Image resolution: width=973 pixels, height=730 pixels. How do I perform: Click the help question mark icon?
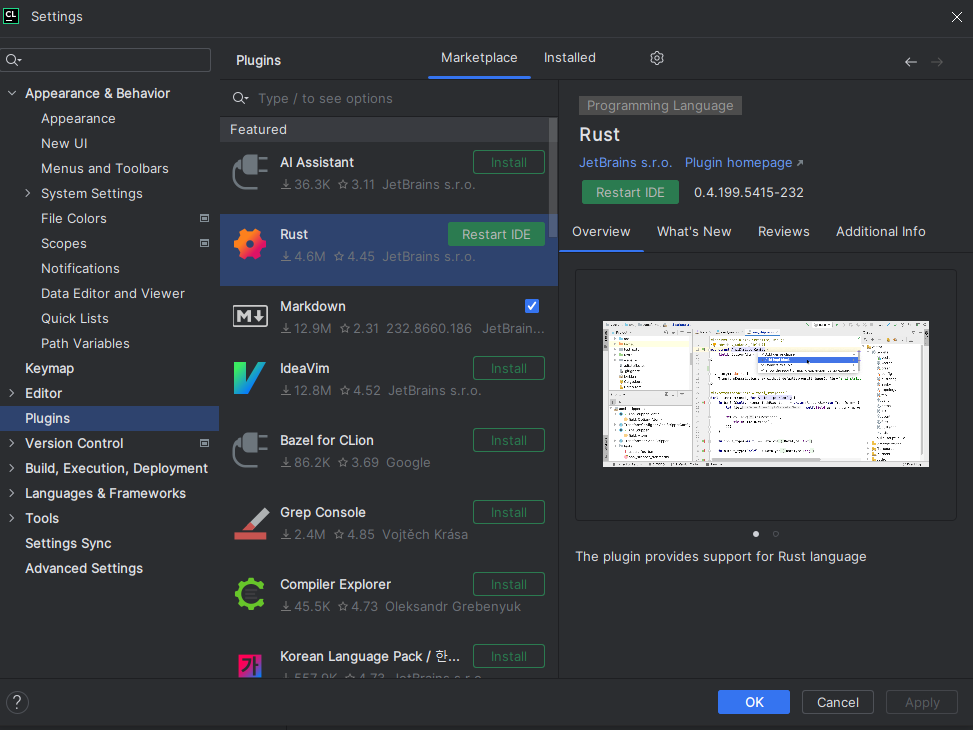point(17,702)
